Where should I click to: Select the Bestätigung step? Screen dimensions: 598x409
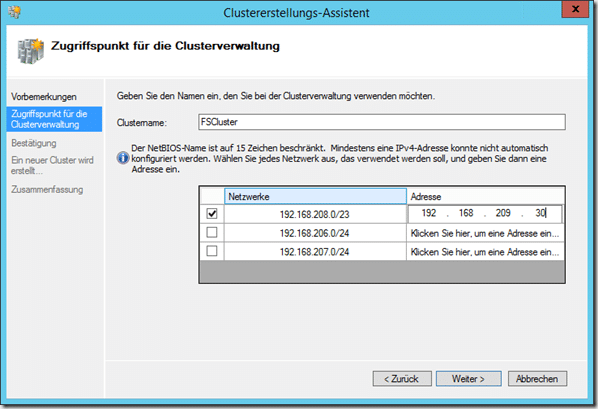[34, 143]
